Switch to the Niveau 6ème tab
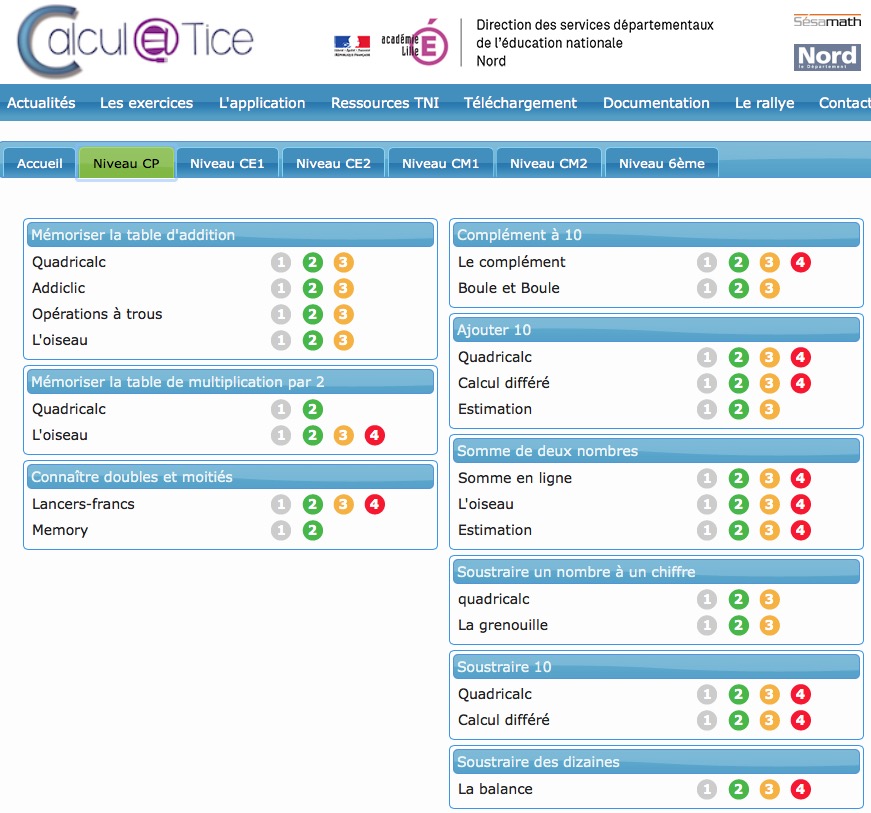 (x=661, y=164)
